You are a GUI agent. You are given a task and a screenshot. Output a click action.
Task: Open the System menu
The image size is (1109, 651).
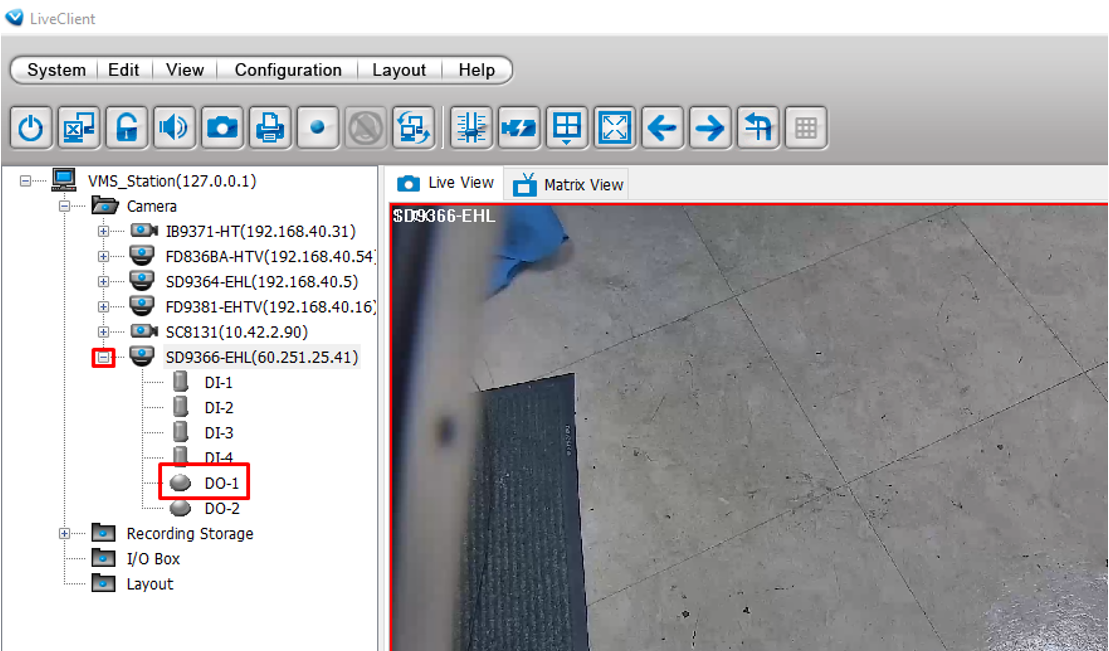pos(56,70)
